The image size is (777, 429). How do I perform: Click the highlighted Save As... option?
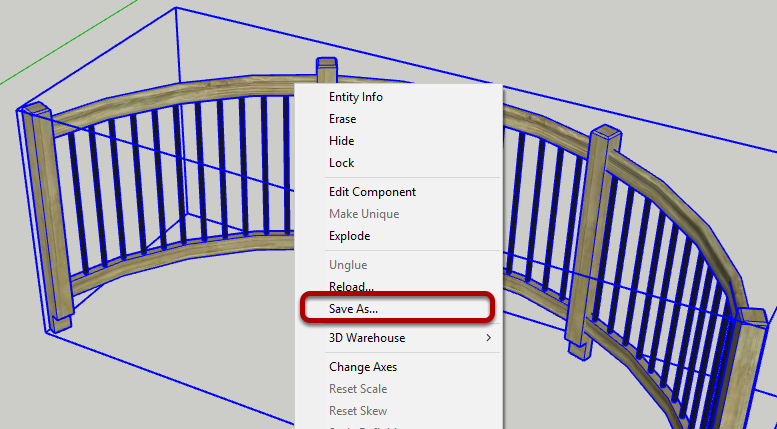pyautogui.click(x=354, y=309)
